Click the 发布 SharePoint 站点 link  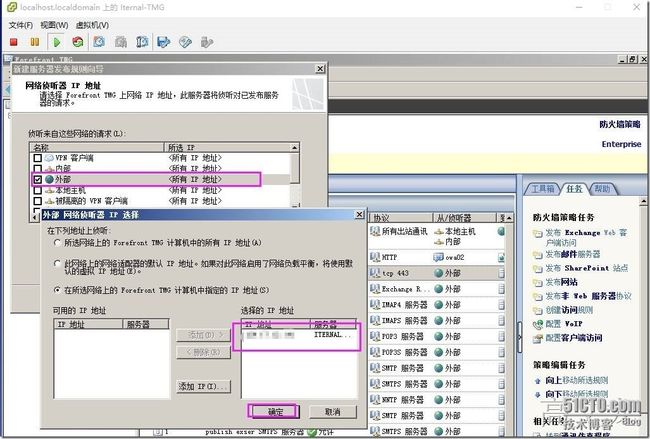[x=587, y=268]
